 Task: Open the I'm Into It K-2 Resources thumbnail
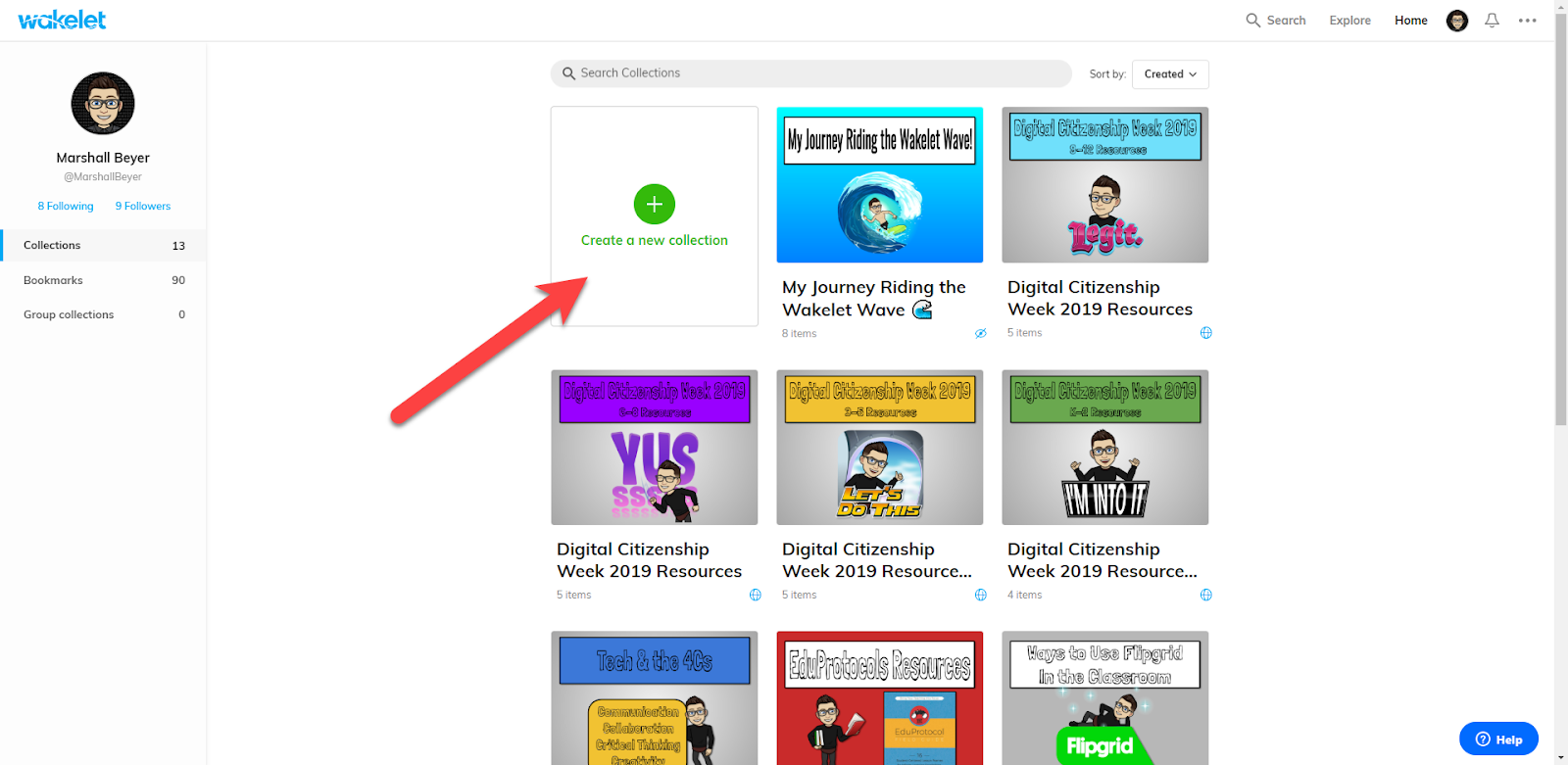pyautogui.click(x=1105, y=448)
